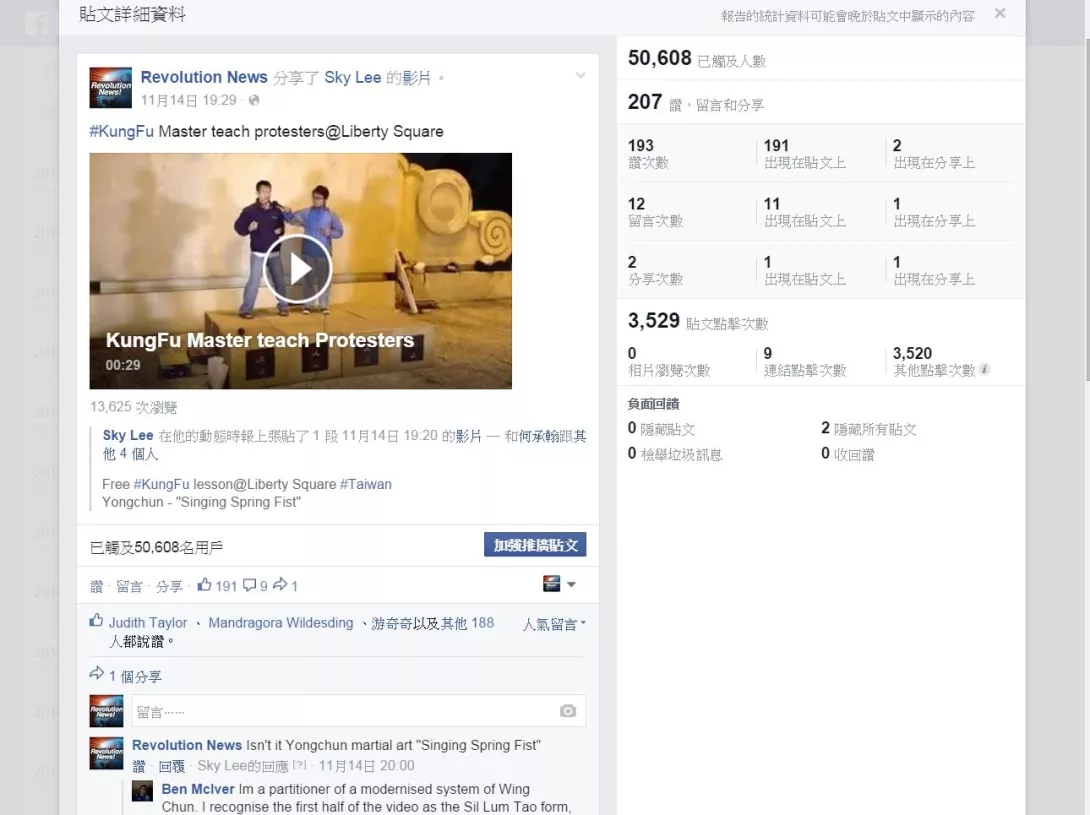Open the #KungFu hashtag in post caption
This screenshot has width=1090, height=815.
[x=122, y=131]
